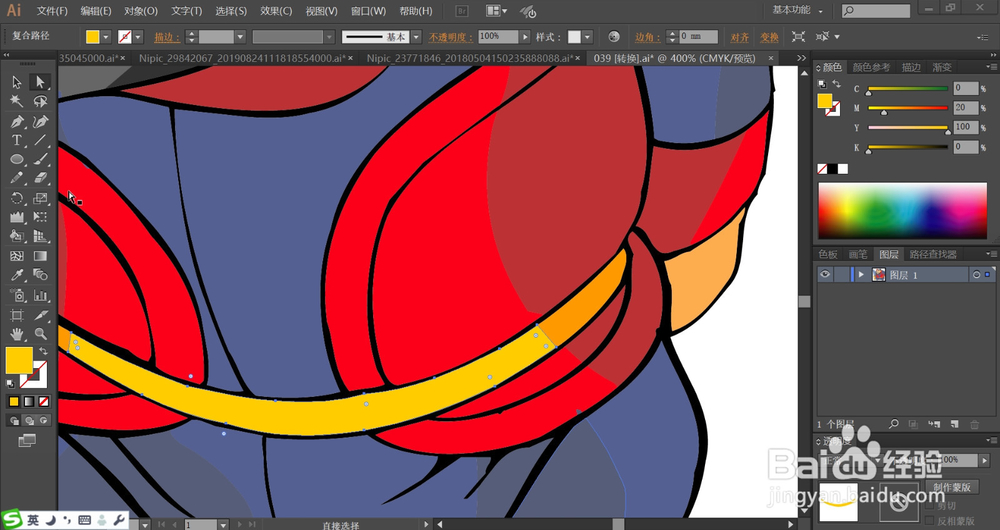Click the target circle of 图层 1
This screenshot has width=1000, height=530.
(976, 275)
